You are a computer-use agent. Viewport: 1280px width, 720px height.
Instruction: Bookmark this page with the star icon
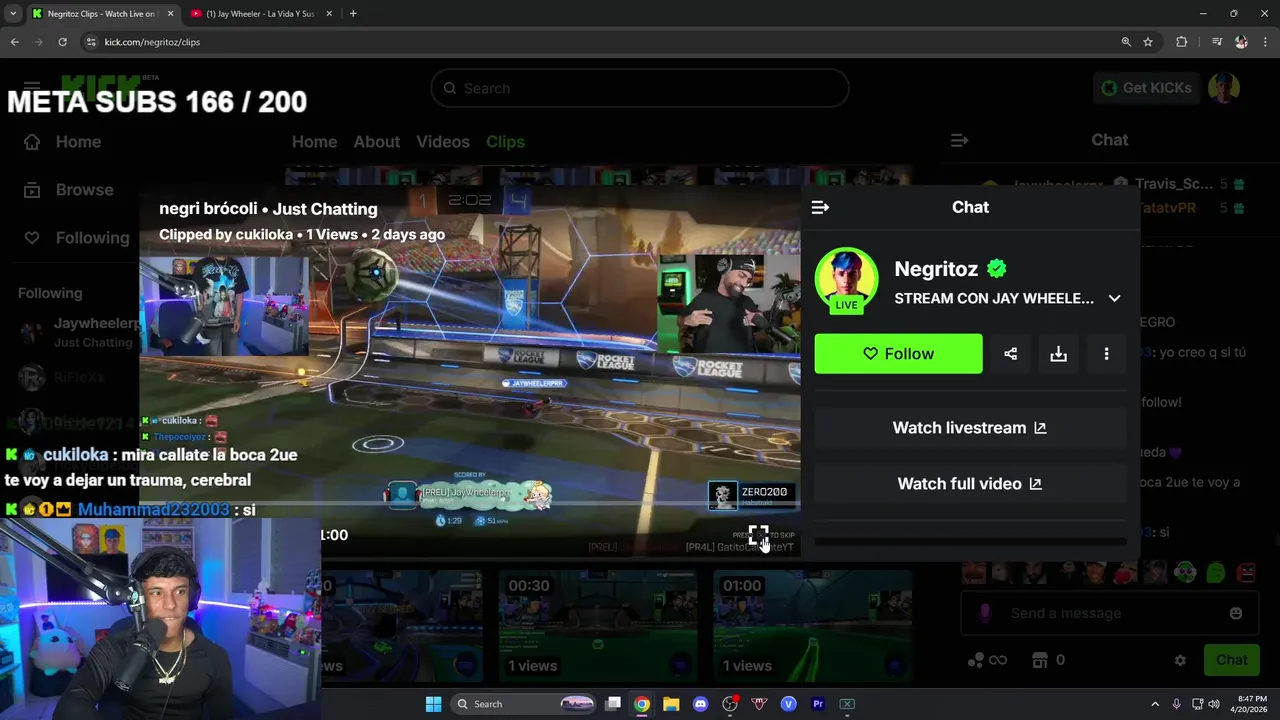[x=1148, y=42]
